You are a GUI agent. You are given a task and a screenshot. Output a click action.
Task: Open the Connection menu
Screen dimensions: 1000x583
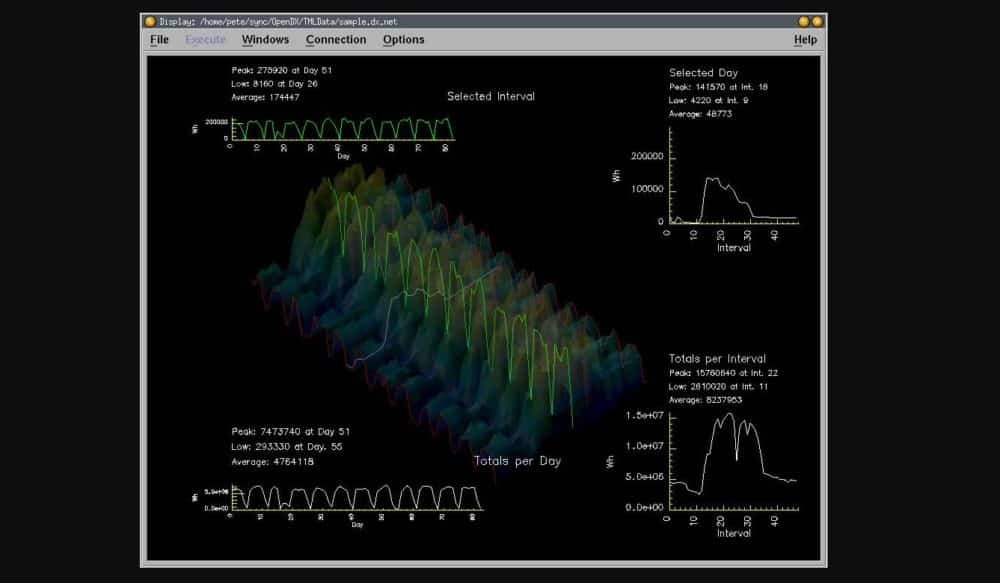click(x=336, y=40)
